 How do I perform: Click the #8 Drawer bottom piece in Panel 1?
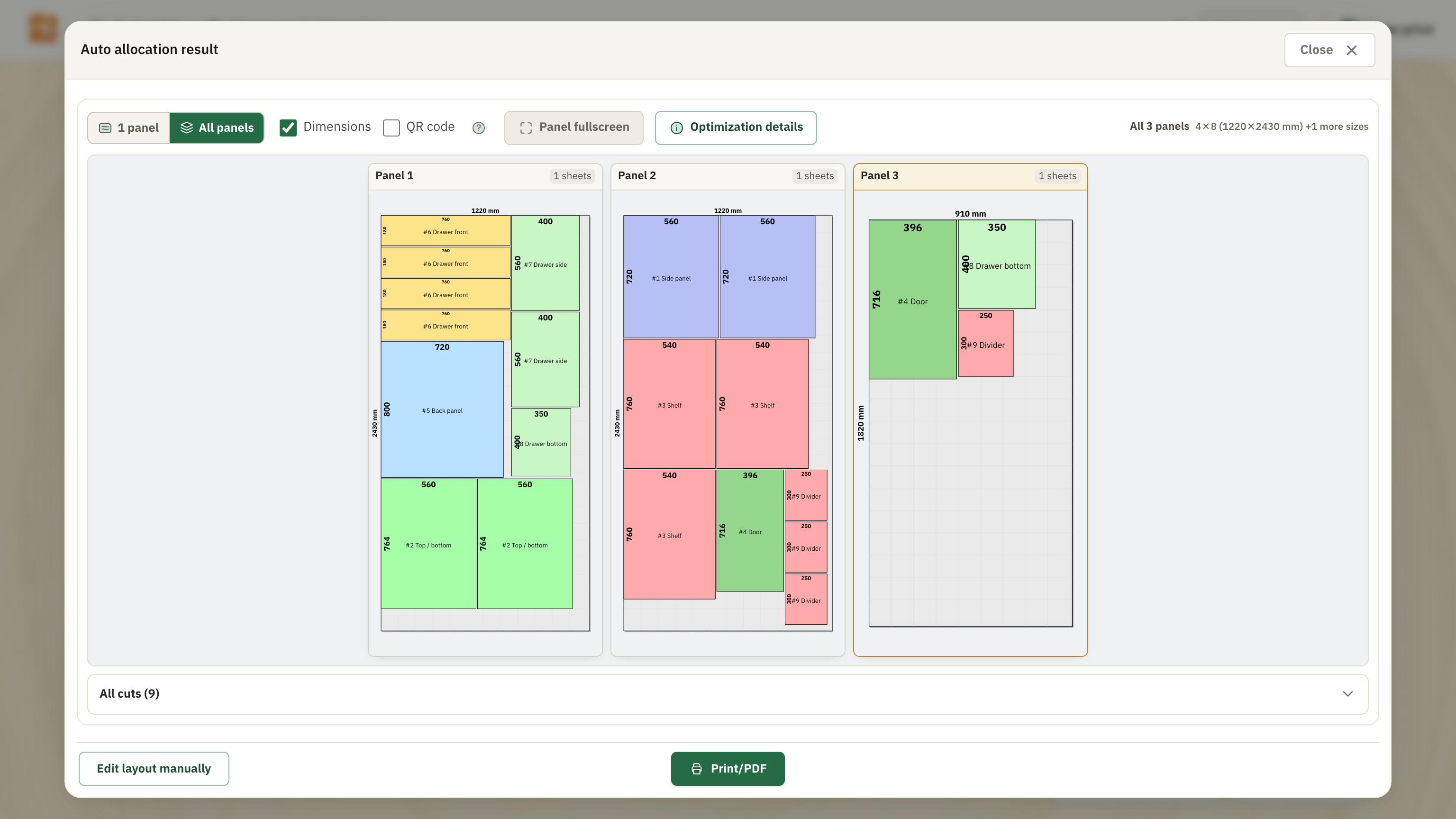pos(541,443)
